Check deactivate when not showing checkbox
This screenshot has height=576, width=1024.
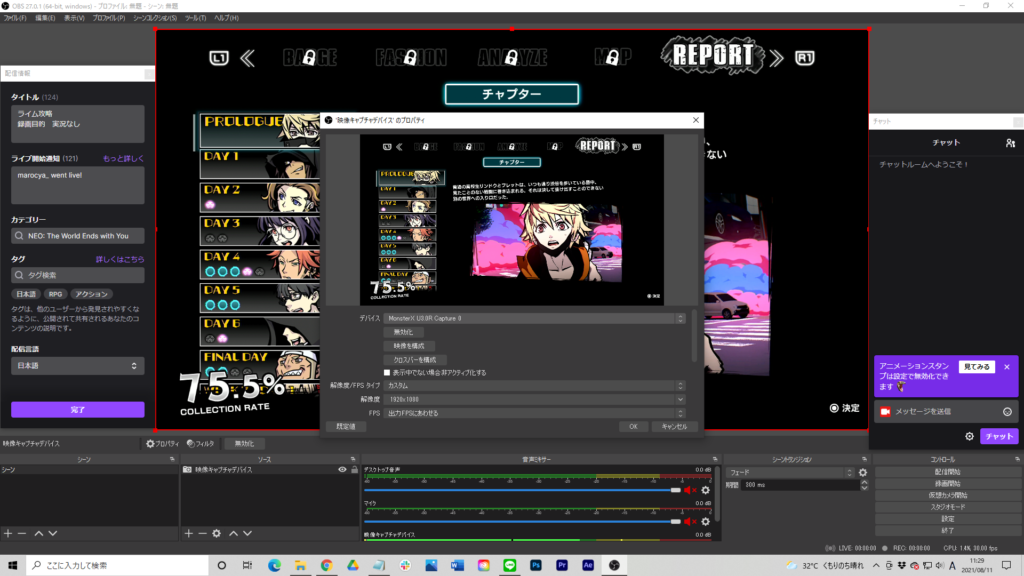(x=387, y=373)
